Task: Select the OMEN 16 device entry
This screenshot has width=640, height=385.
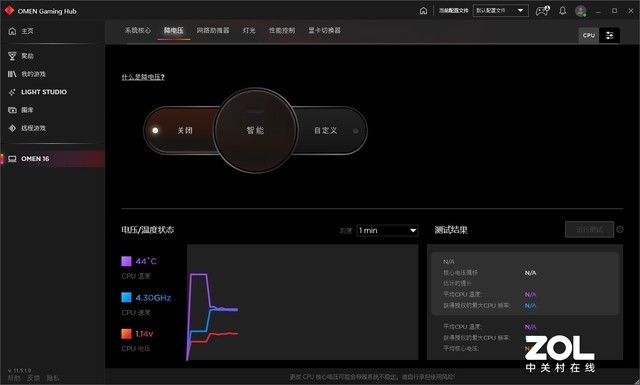Action: tap(53, 159)
